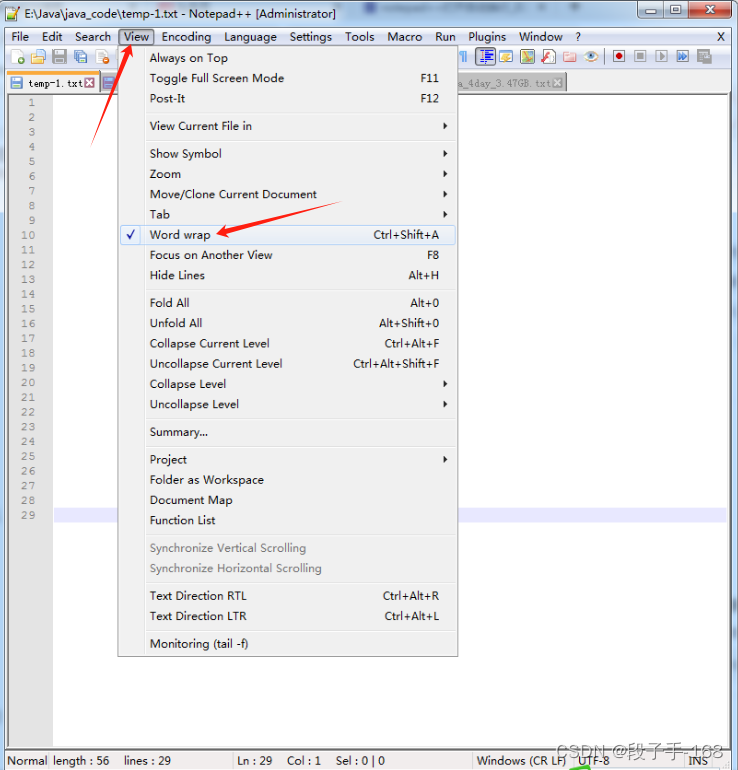Click the Open file folder icon
This screenshot has width=738, height=770.
(x=38, y=57)
